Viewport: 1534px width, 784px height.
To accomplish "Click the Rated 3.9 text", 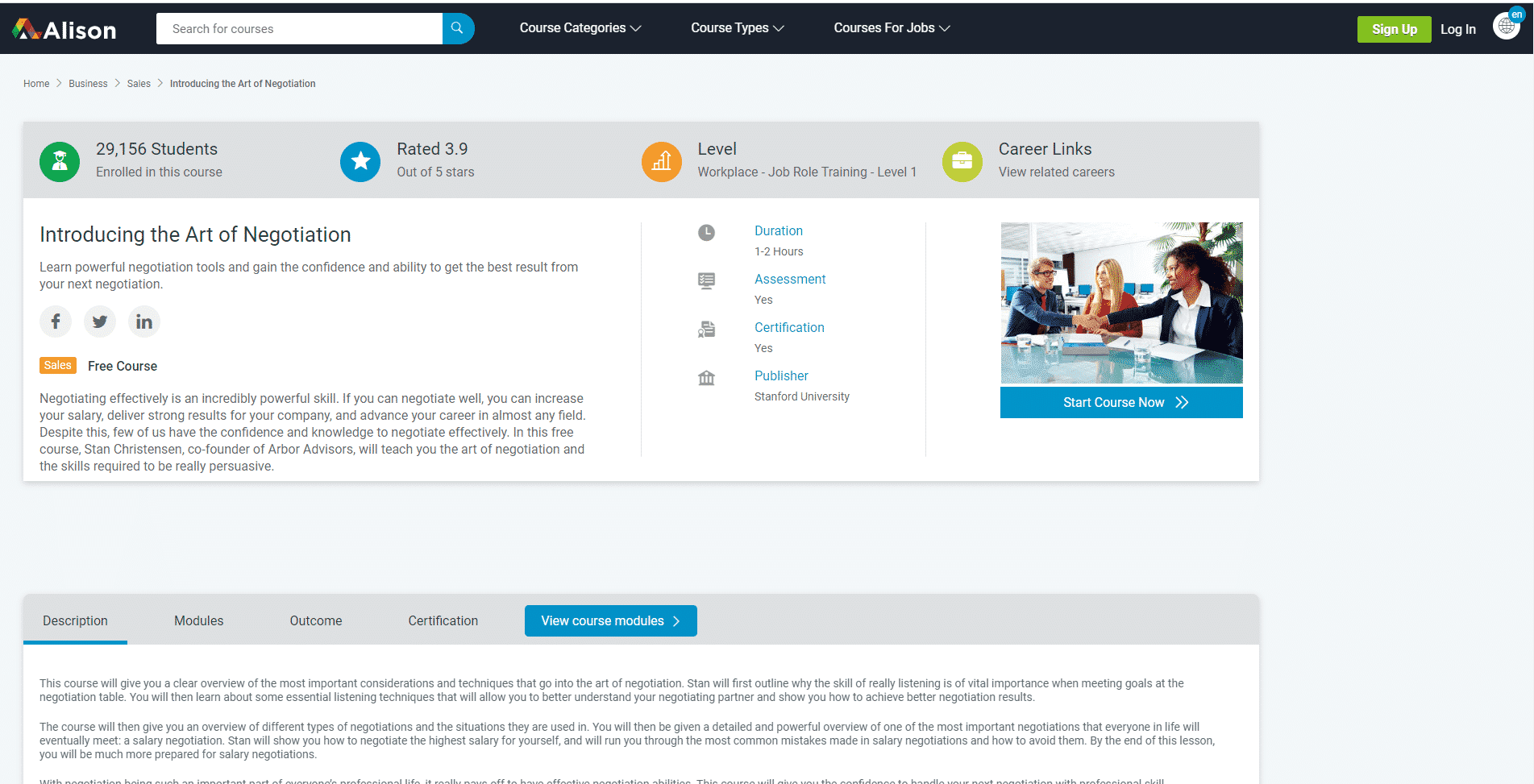I will [x=432, y=149].
